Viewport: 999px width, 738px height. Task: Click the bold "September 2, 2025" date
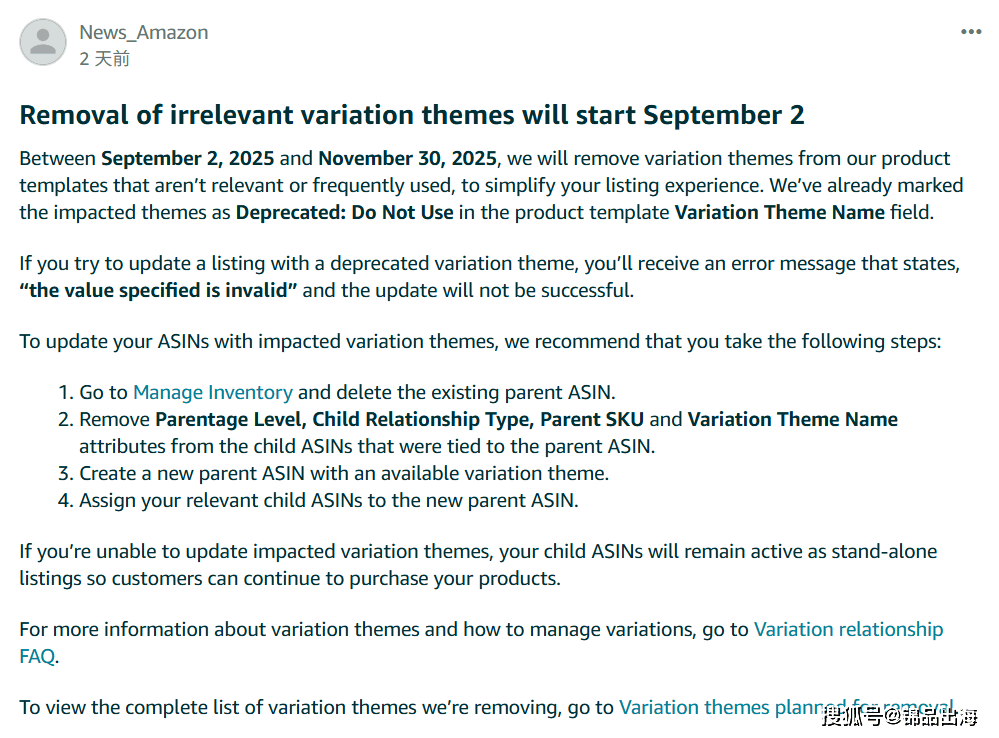(188, 158)
